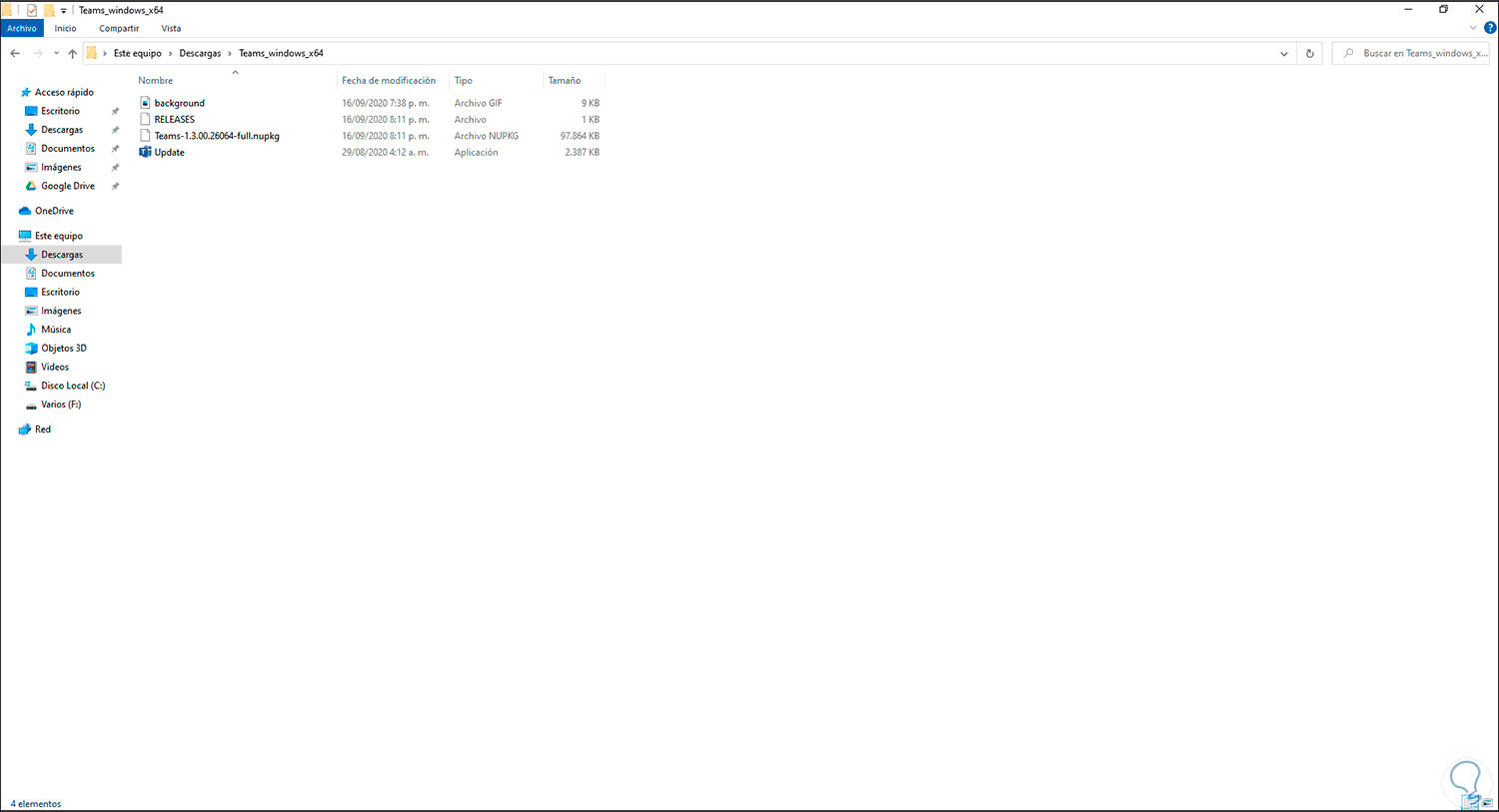Open Disco Local (C:) drive
The image size is (1499, 812).
coord(73,386)
